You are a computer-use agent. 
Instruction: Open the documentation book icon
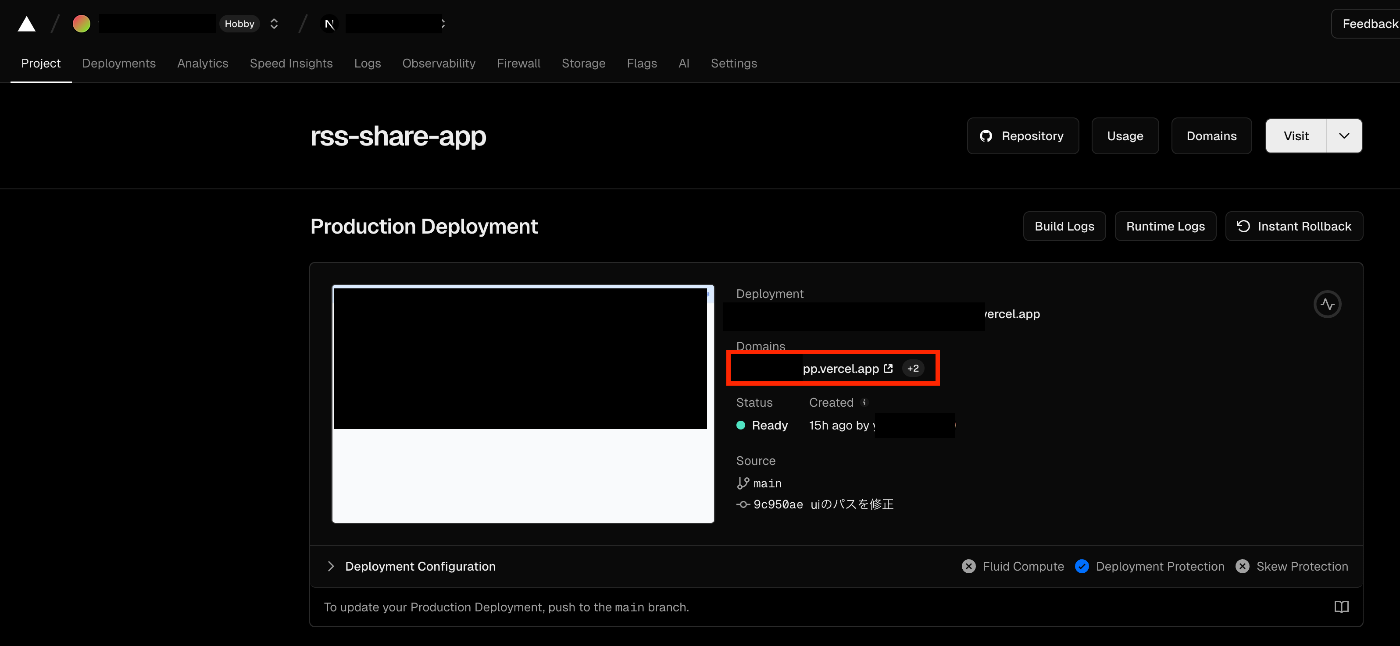pos(1342,607)
